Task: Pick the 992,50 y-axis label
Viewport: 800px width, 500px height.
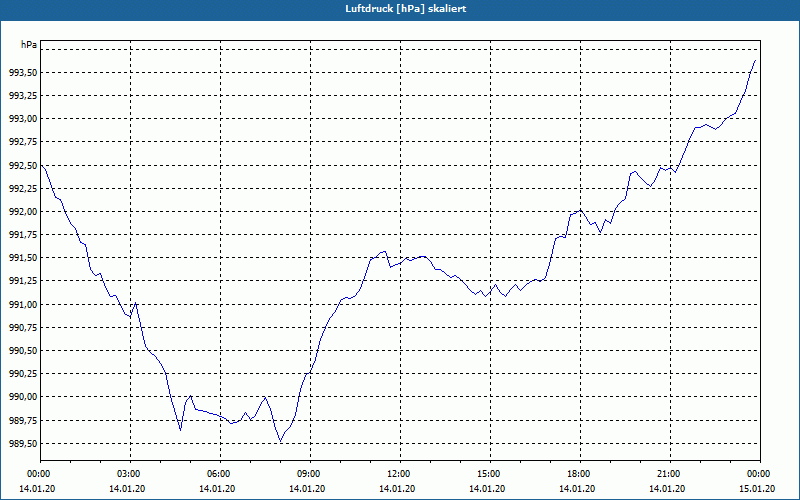Action: (23, 165)
